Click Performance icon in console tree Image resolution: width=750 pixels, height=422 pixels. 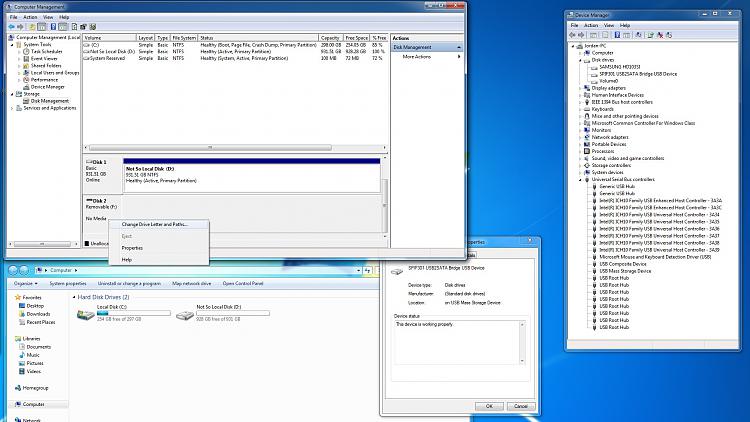point(26,80)
